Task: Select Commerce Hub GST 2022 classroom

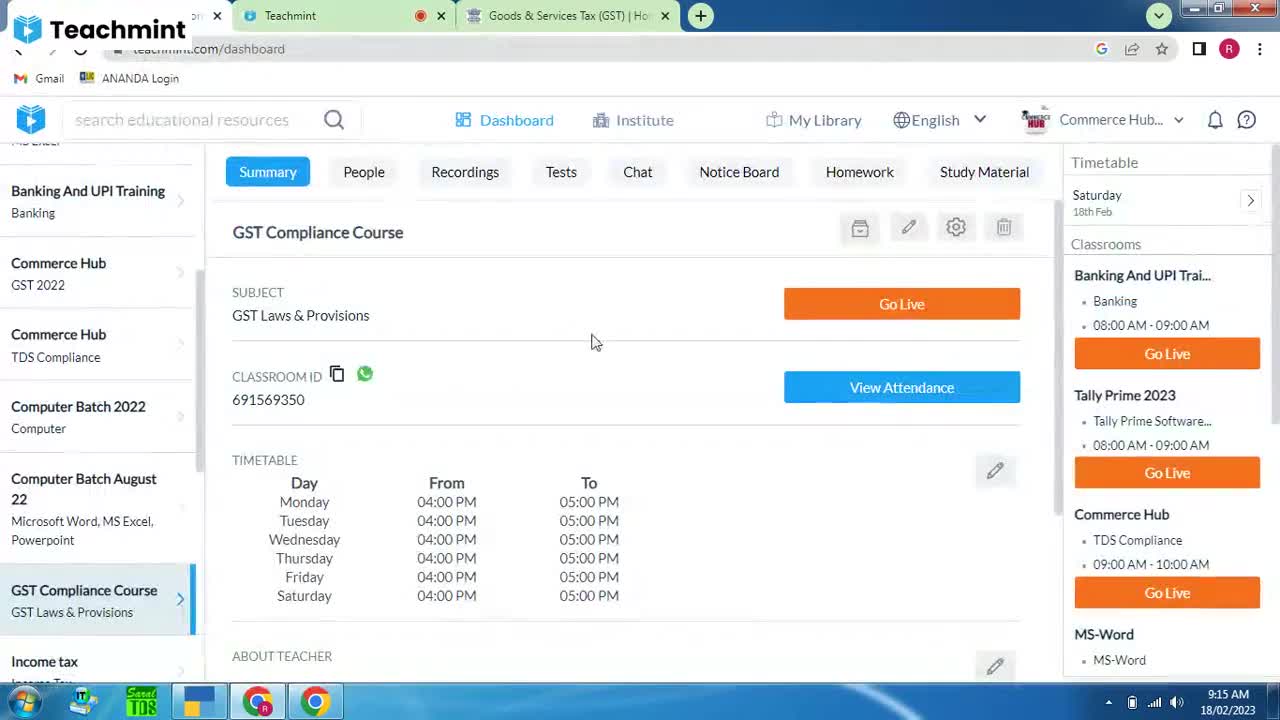Action: [98, 273]
